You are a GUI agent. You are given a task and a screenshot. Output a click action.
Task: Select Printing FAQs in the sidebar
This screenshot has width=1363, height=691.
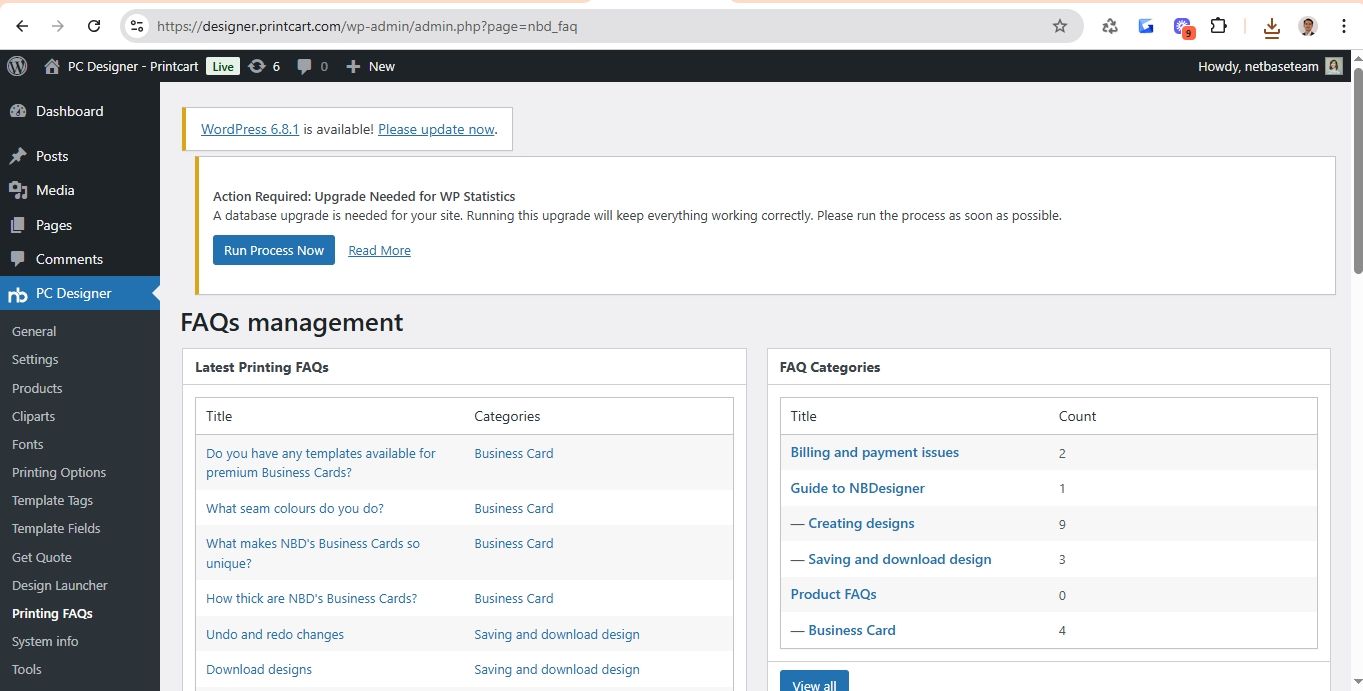pos(51,613)
